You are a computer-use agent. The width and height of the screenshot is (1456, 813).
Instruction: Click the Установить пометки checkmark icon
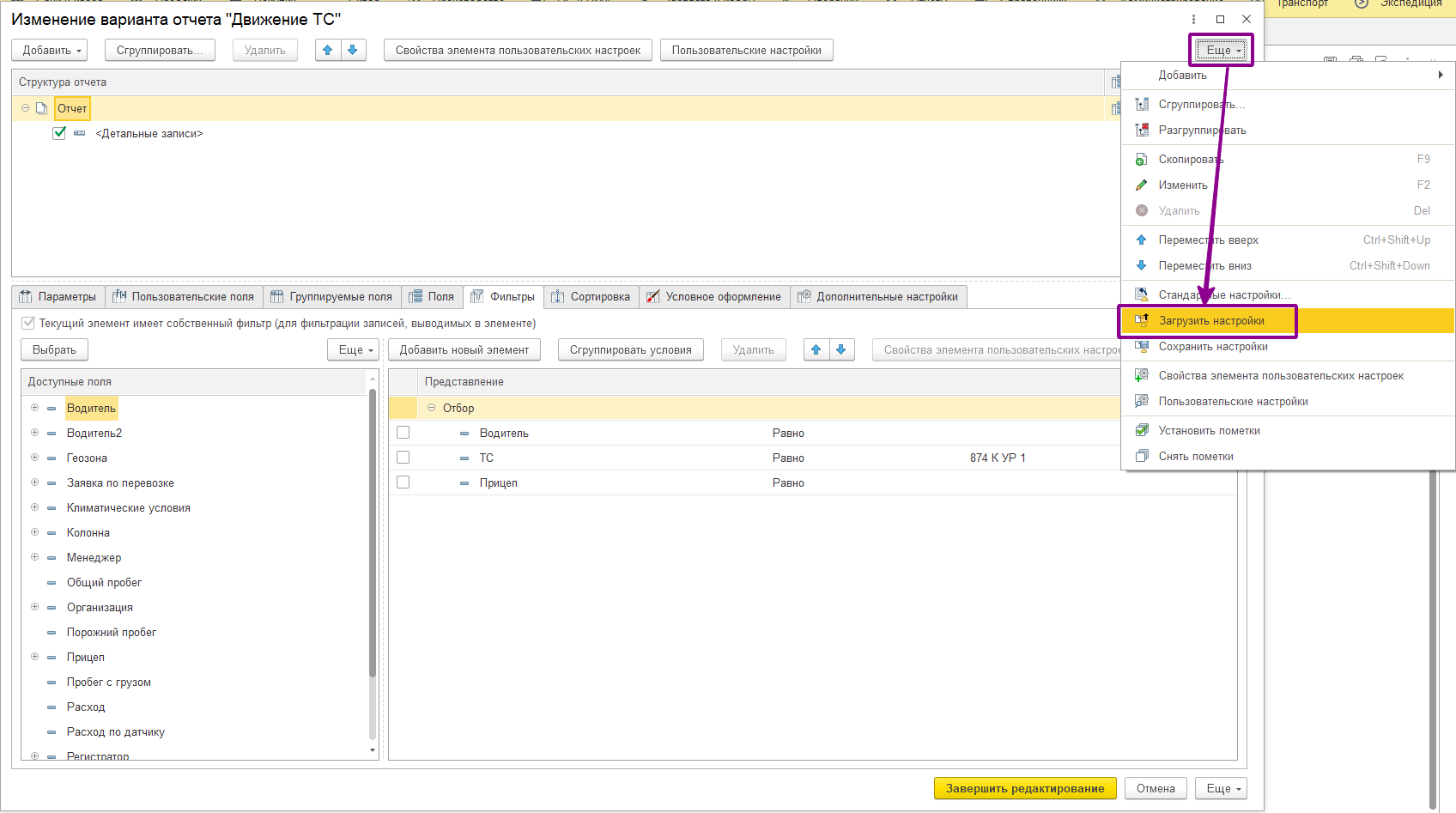coord(1142,430)
